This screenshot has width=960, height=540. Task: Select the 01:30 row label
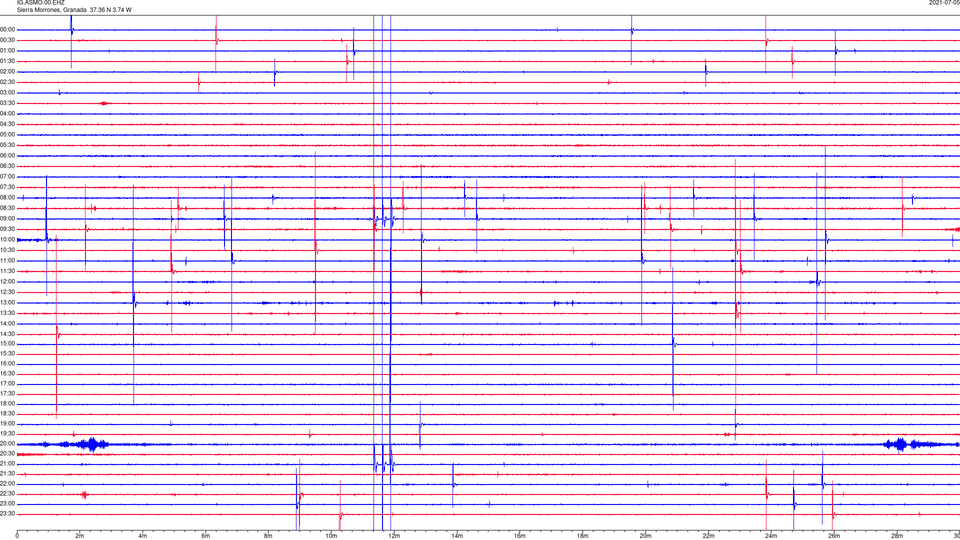(x=8, y=61)
